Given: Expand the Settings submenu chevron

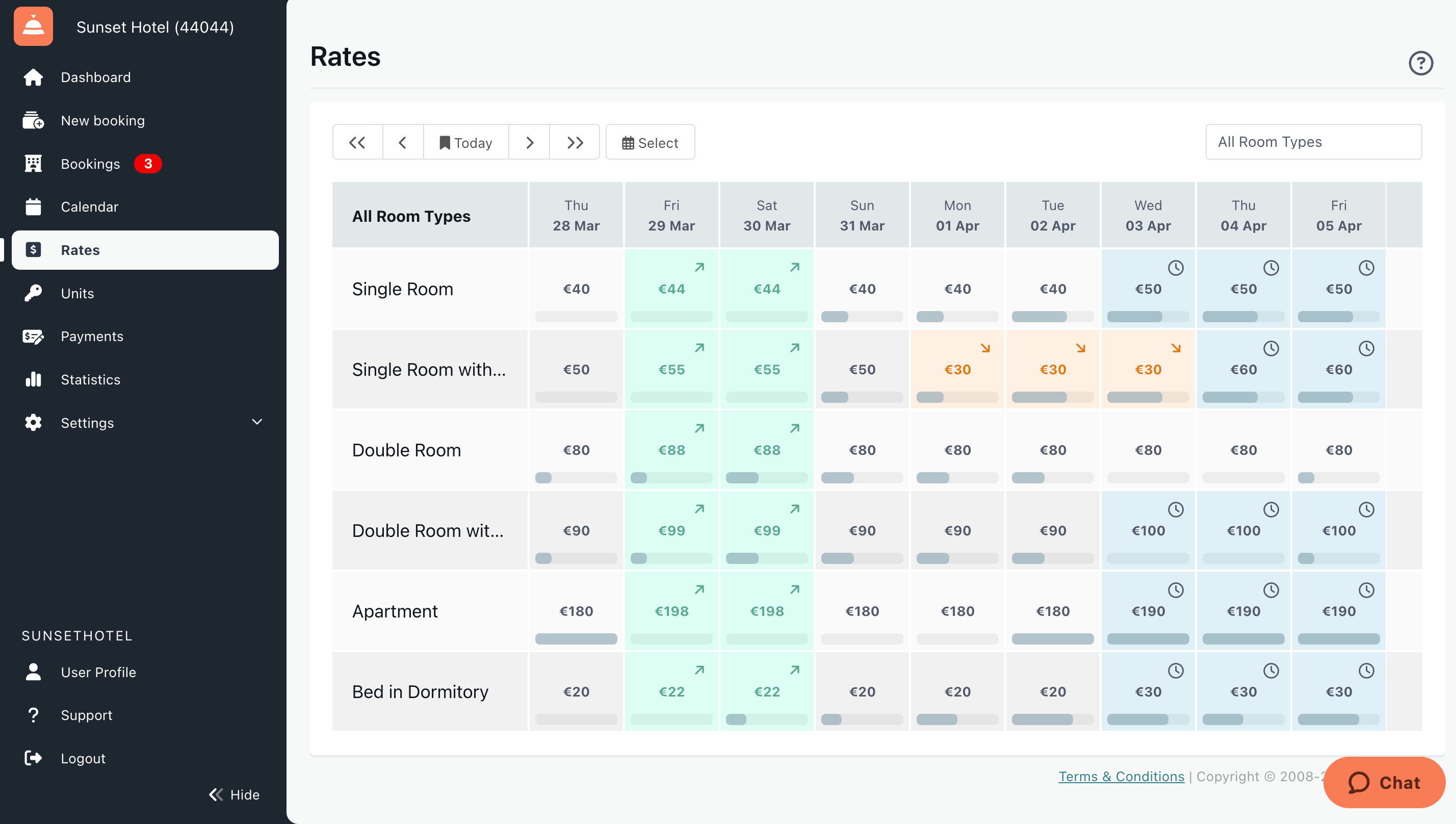Looking at the screenshot, I should click(x=257, y=422).
